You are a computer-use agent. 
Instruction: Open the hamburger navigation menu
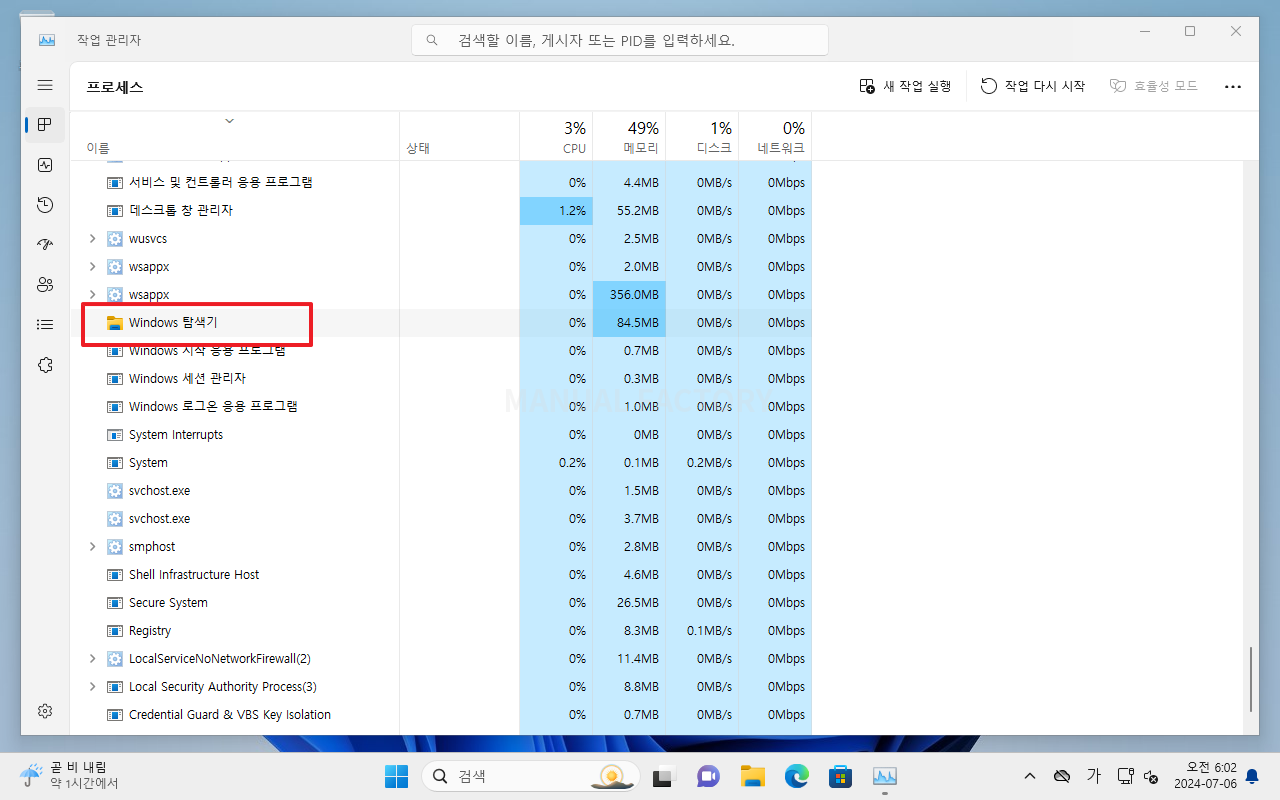(x=45, y=85)
